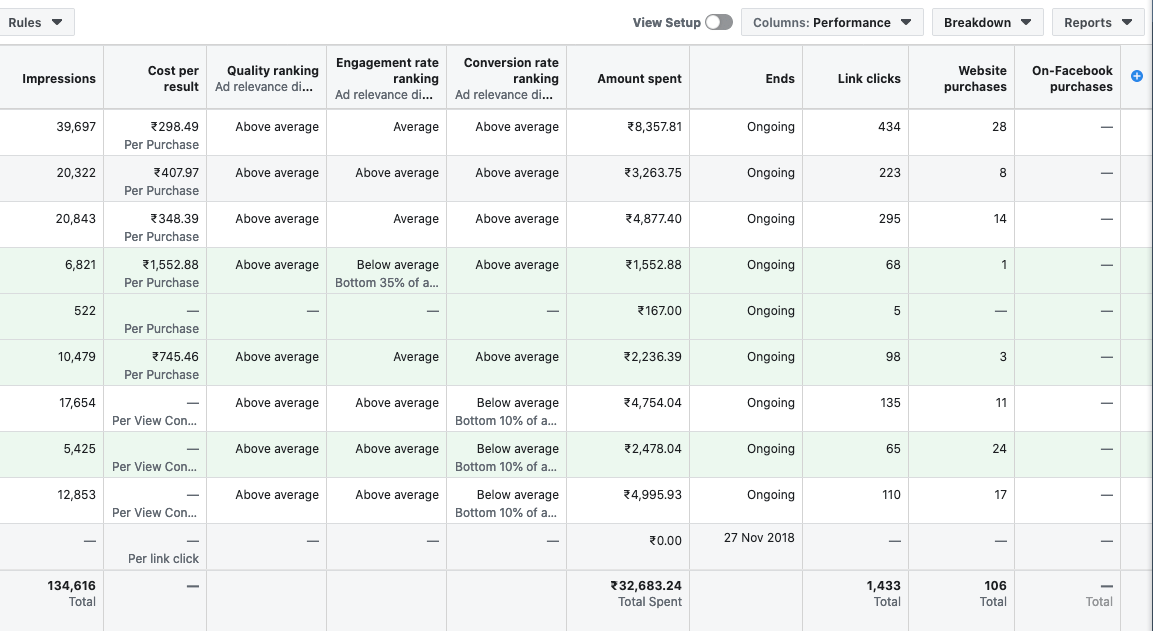Click the On-Facebook purchases column header
This screenshot has height=631, width=1153.
tap(1072, 76)
